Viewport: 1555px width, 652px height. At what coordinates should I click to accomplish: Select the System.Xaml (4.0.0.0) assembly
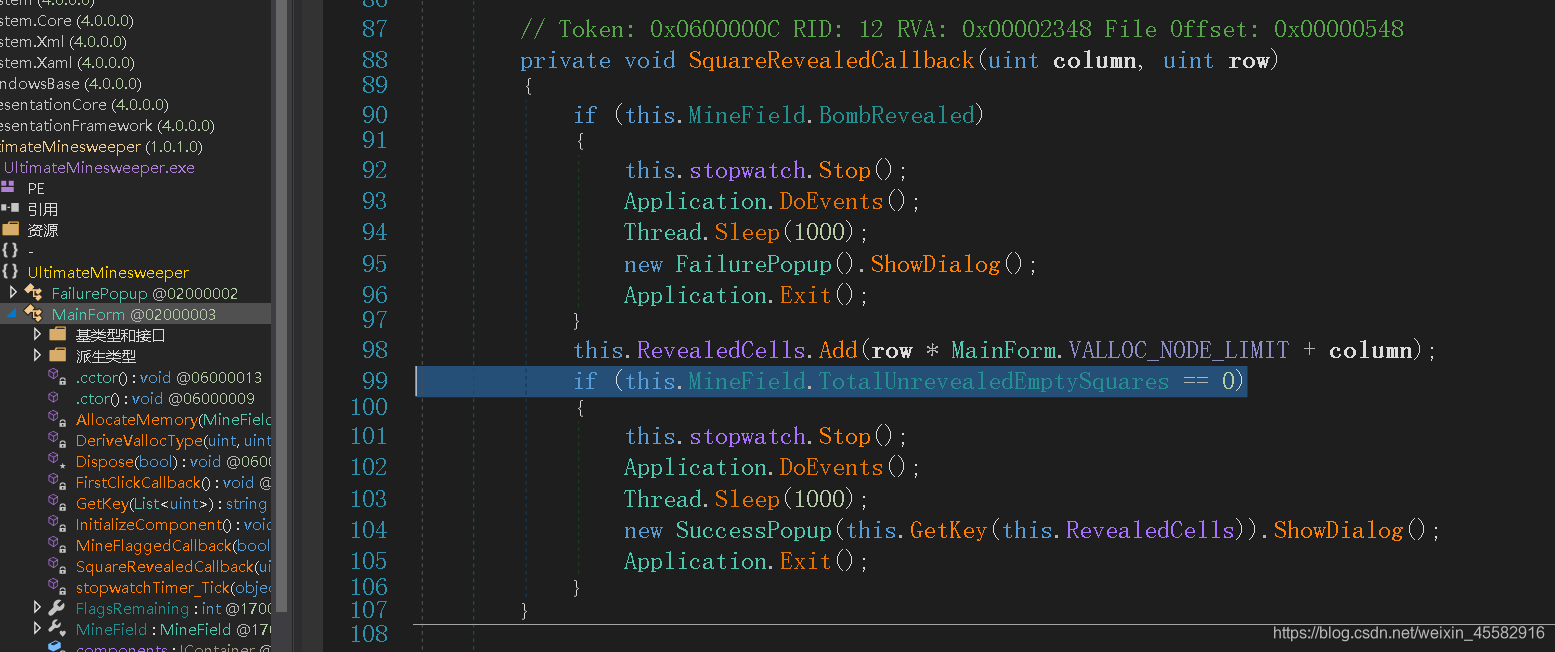point(65,62)
